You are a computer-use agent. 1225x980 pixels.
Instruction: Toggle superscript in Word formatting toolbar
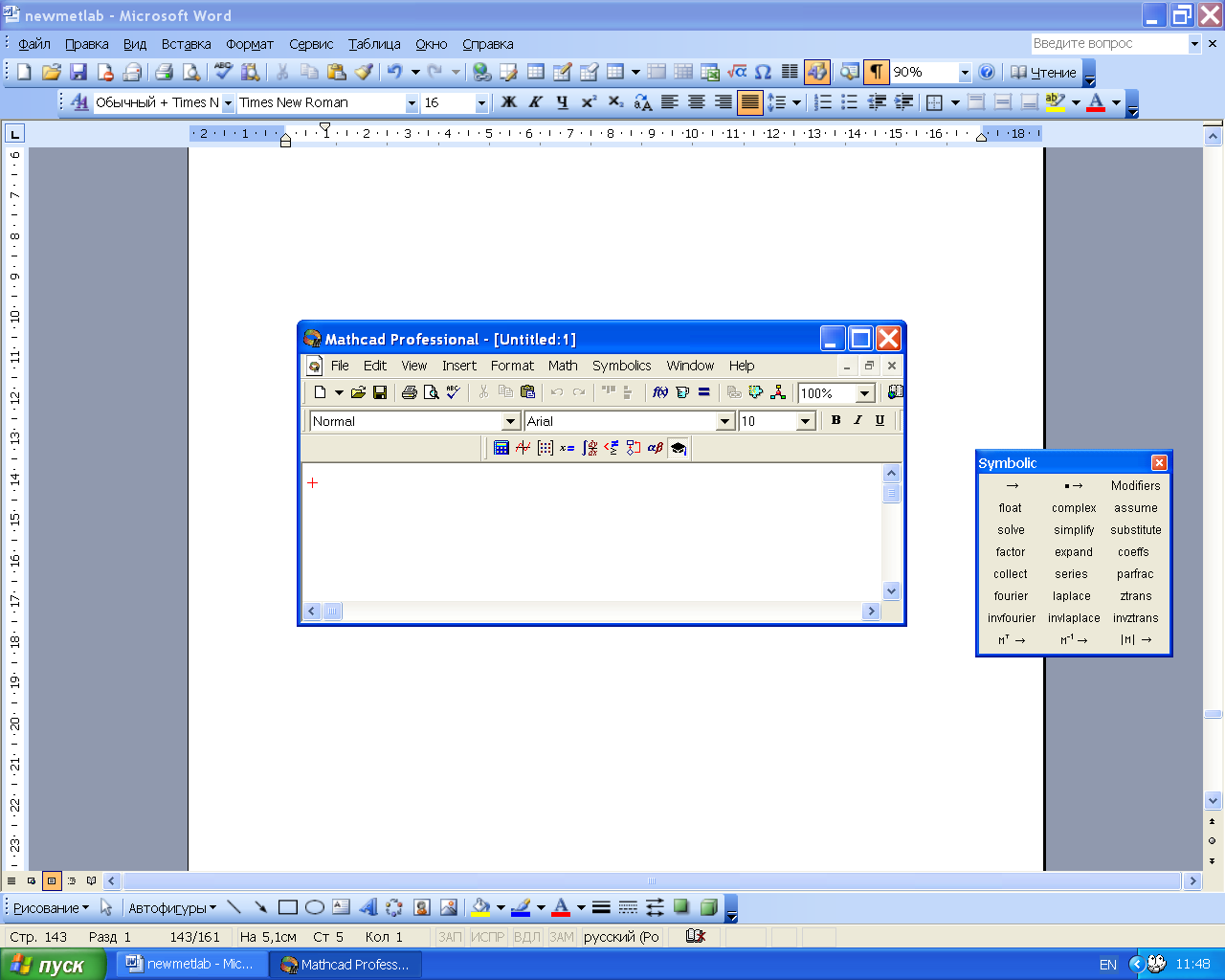coord(589,102)
